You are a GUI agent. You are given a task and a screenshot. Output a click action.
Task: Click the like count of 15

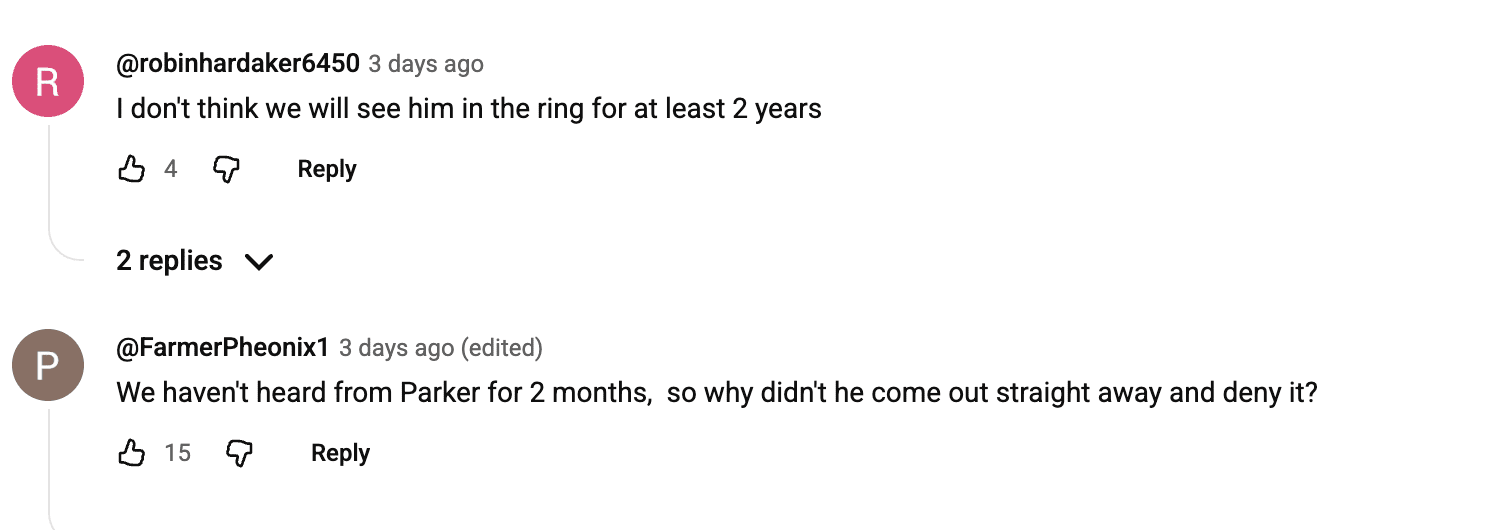pos(178,454)
